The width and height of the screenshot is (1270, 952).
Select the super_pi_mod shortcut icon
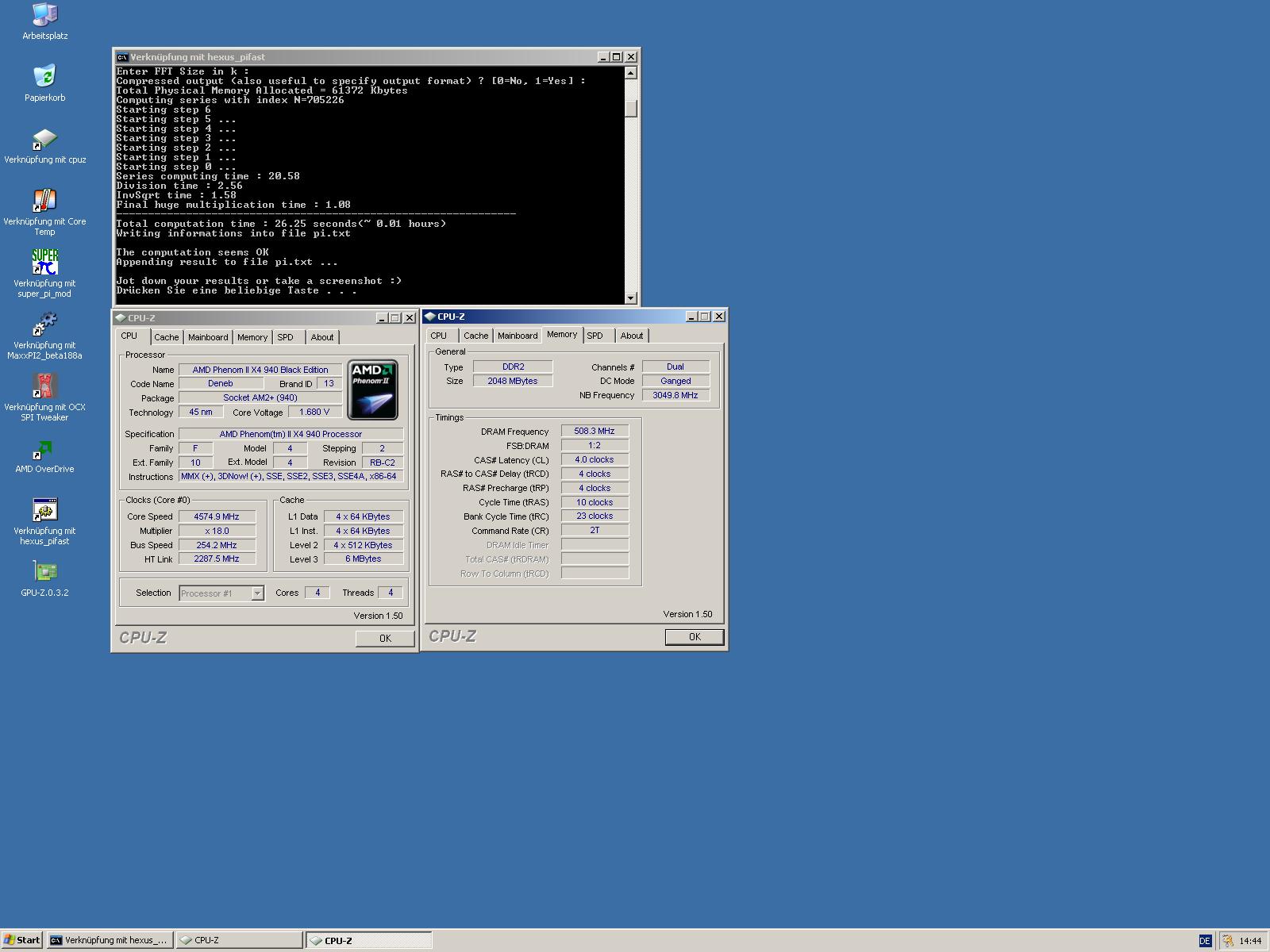click(44, 262)
